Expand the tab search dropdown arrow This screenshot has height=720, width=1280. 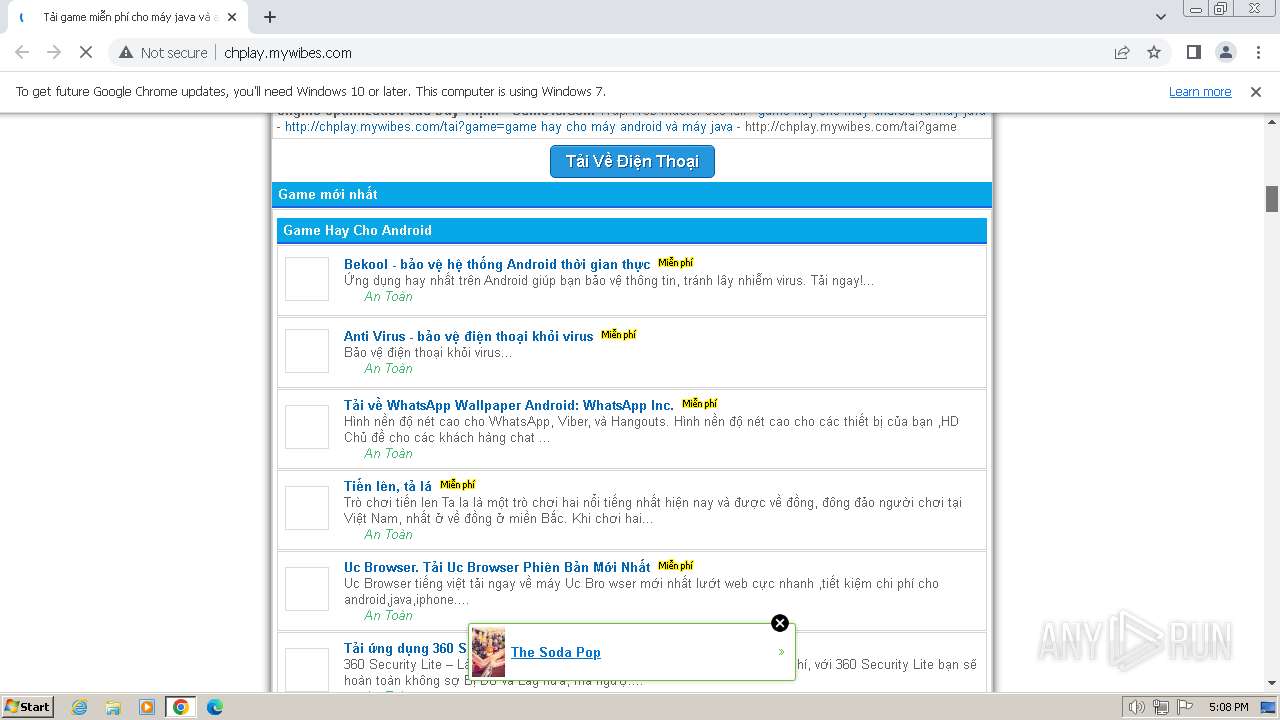1161,17
